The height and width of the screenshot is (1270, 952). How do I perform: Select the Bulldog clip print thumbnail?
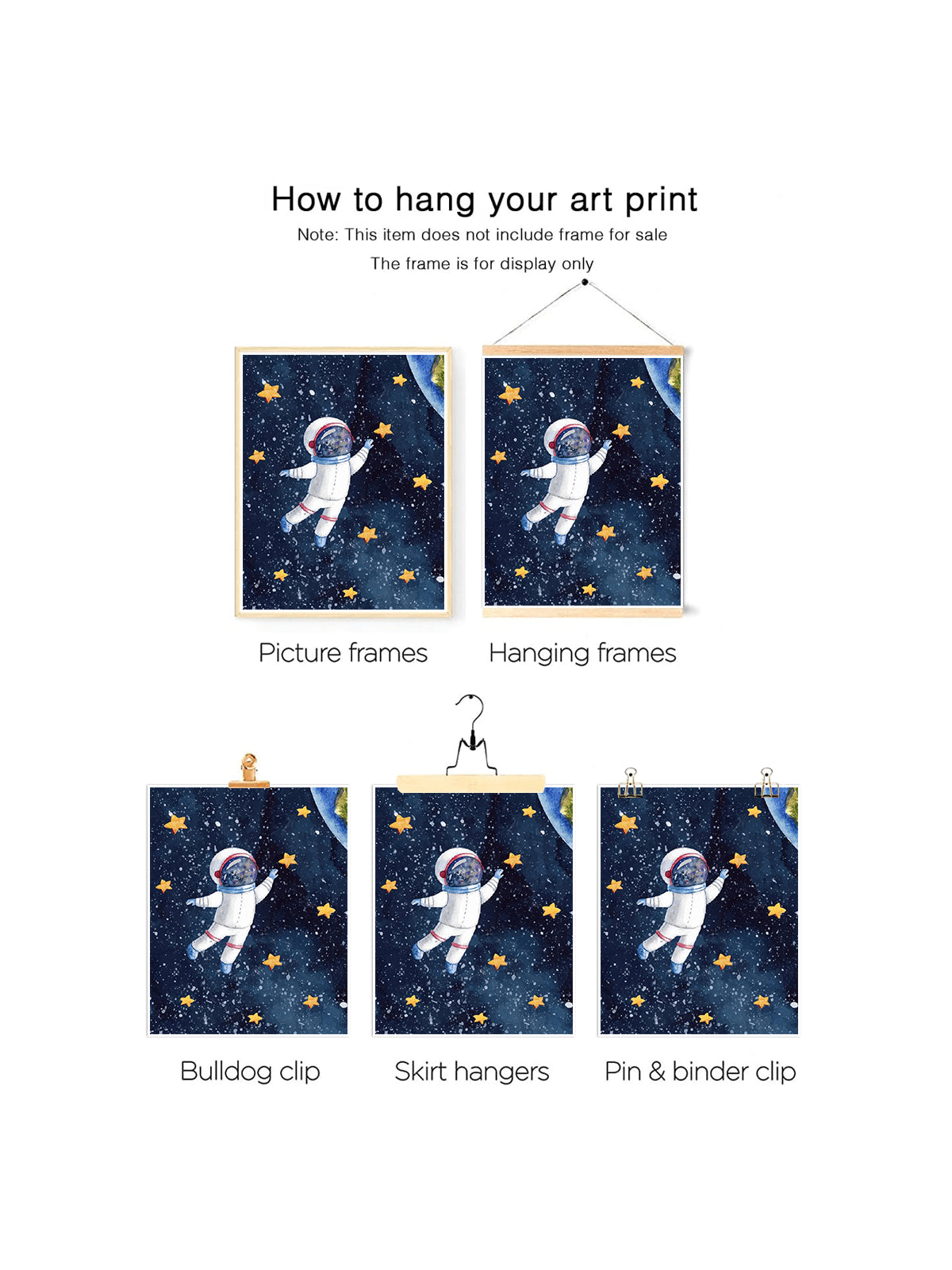click(248, 910)
